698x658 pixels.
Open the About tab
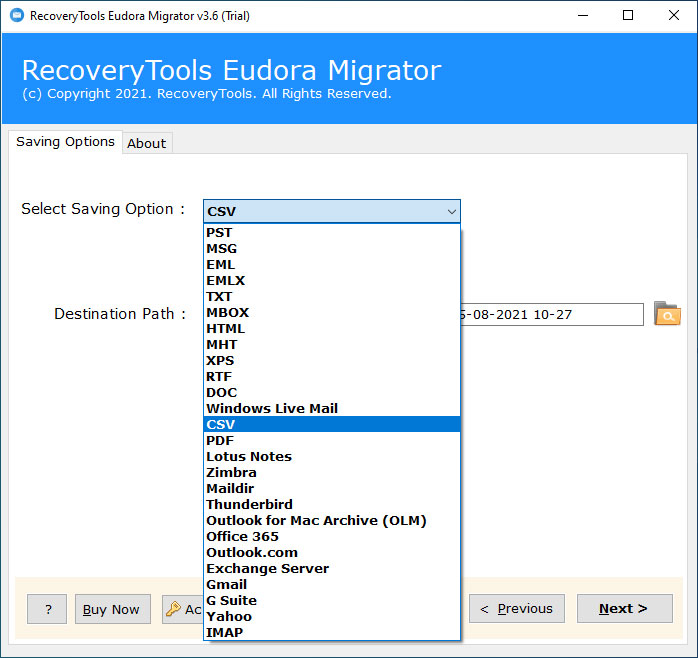coord(146,143)
